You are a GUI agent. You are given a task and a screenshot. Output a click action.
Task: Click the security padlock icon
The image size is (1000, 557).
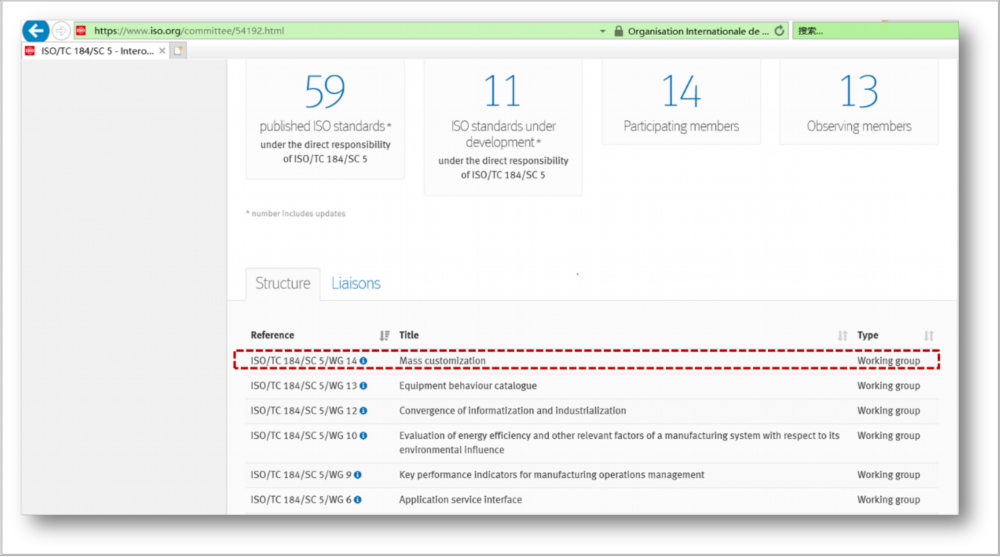(x=618, y=31)
